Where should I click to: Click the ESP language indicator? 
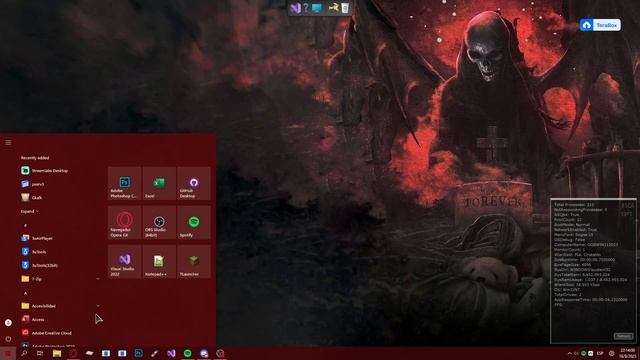click(x=600, y=353)
